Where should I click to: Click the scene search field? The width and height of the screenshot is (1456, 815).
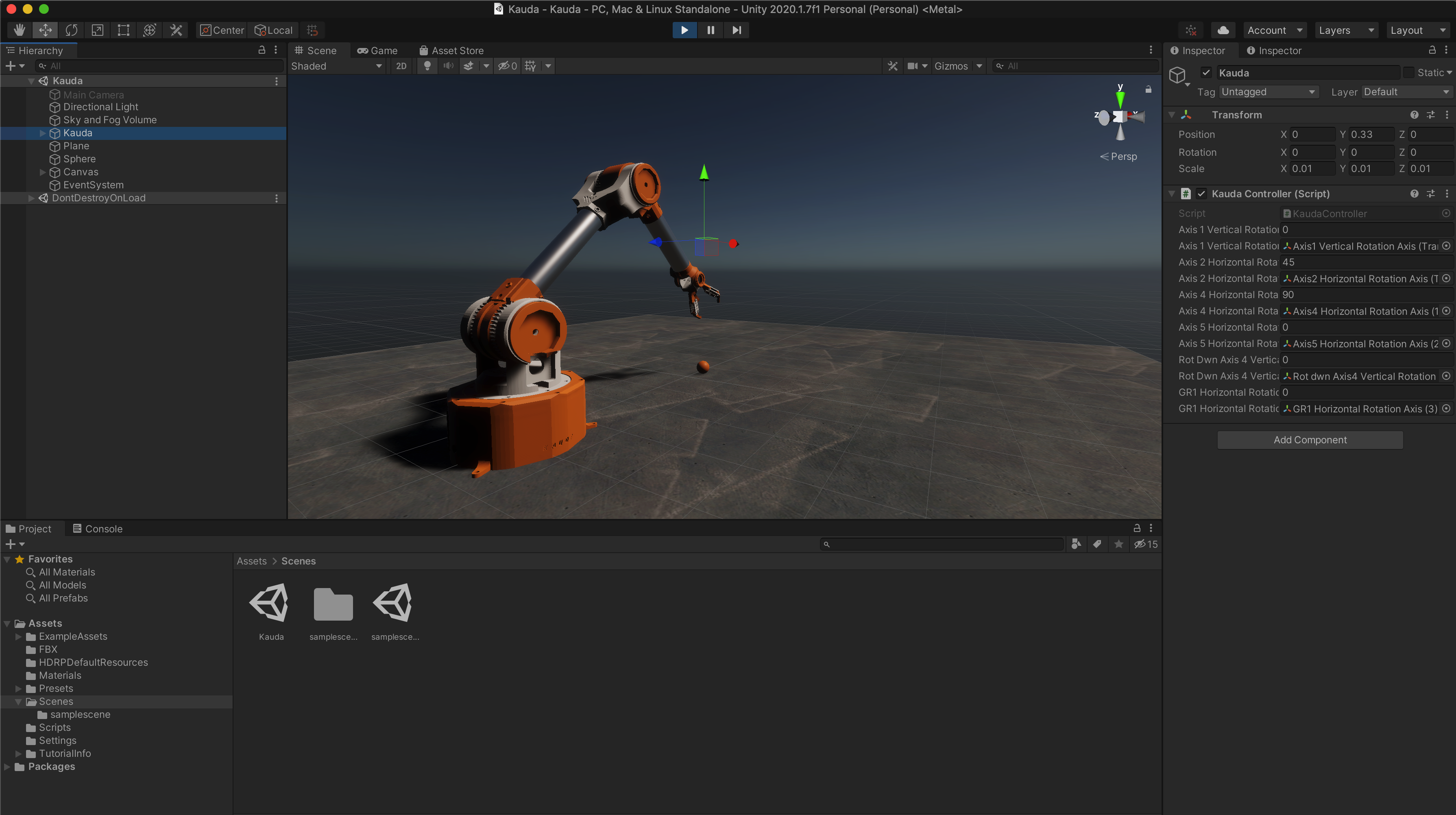[x=1076, y=66]
